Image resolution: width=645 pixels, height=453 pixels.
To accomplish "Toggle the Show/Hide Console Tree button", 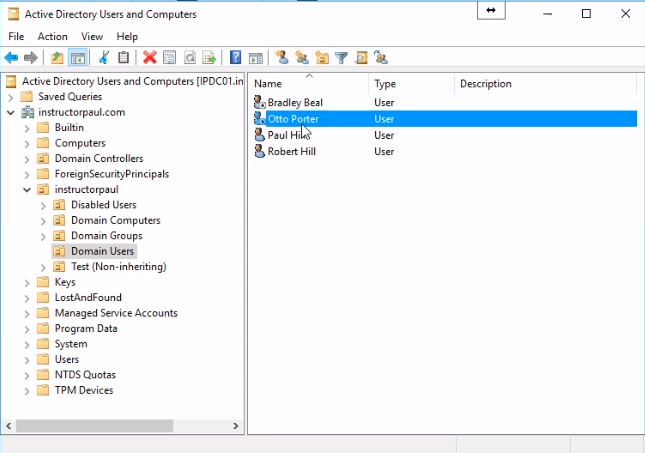I will [78, 58].
